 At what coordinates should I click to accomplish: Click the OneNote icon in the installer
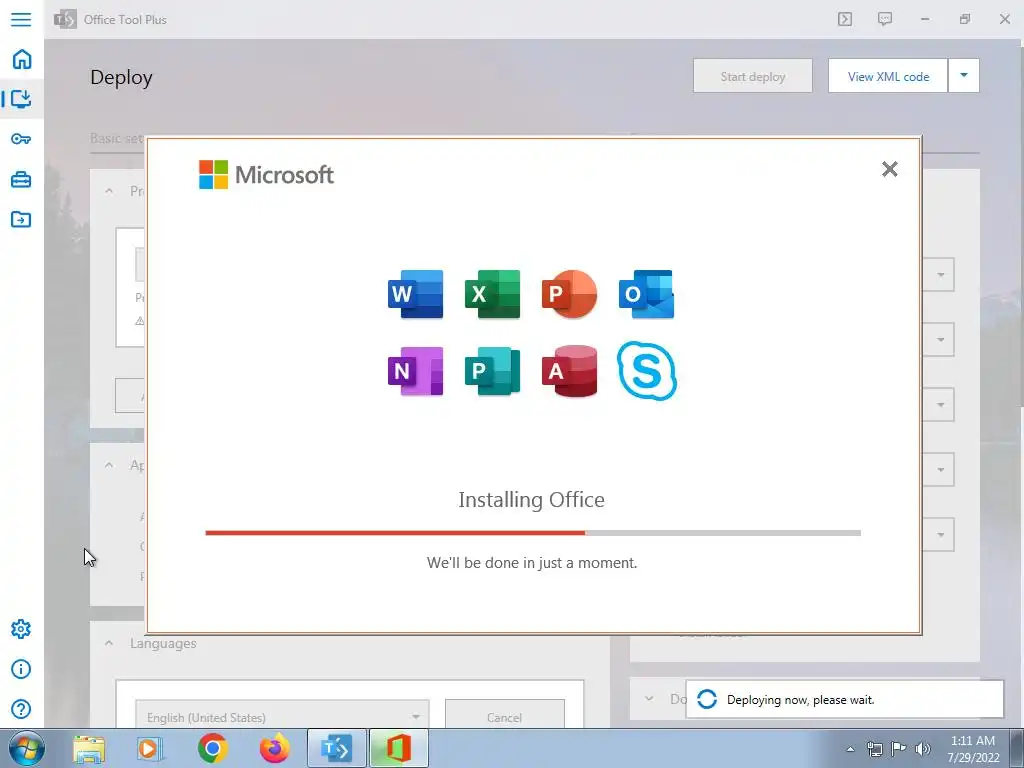tap(415, 371)
